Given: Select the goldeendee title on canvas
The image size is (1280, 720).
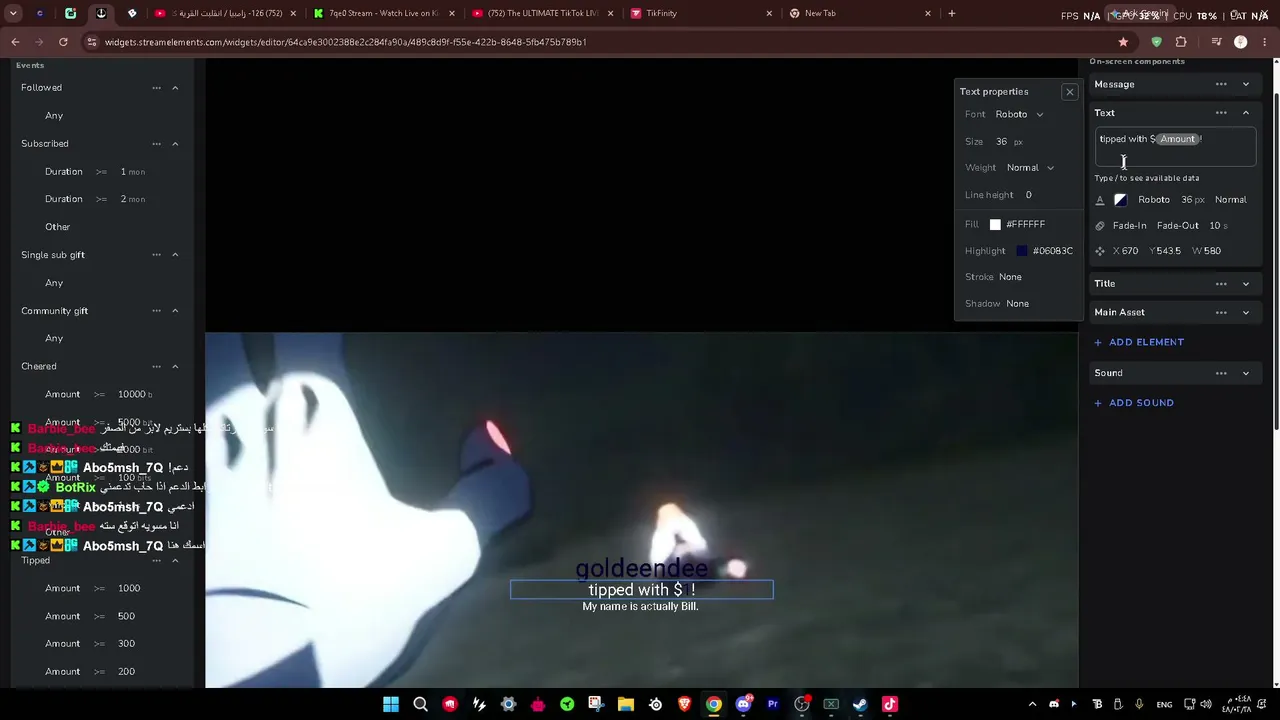Looking at the screenshot, I should tap(641, 569).
